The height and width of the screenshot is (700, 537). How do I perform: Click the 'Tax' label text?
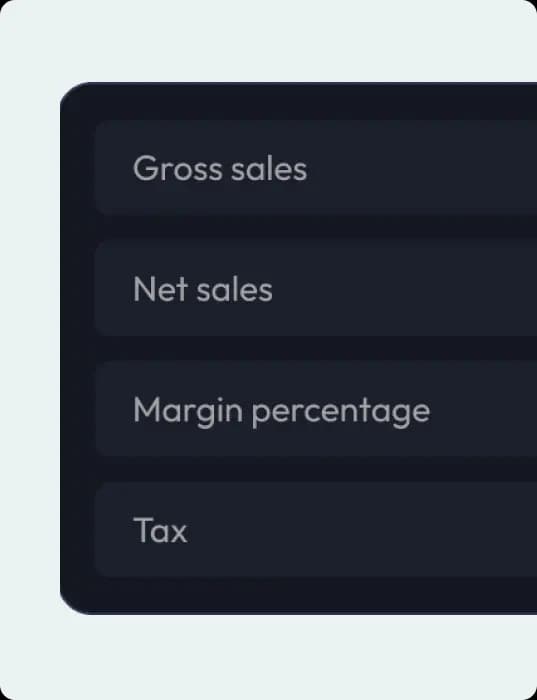click(x=160, y=530)
